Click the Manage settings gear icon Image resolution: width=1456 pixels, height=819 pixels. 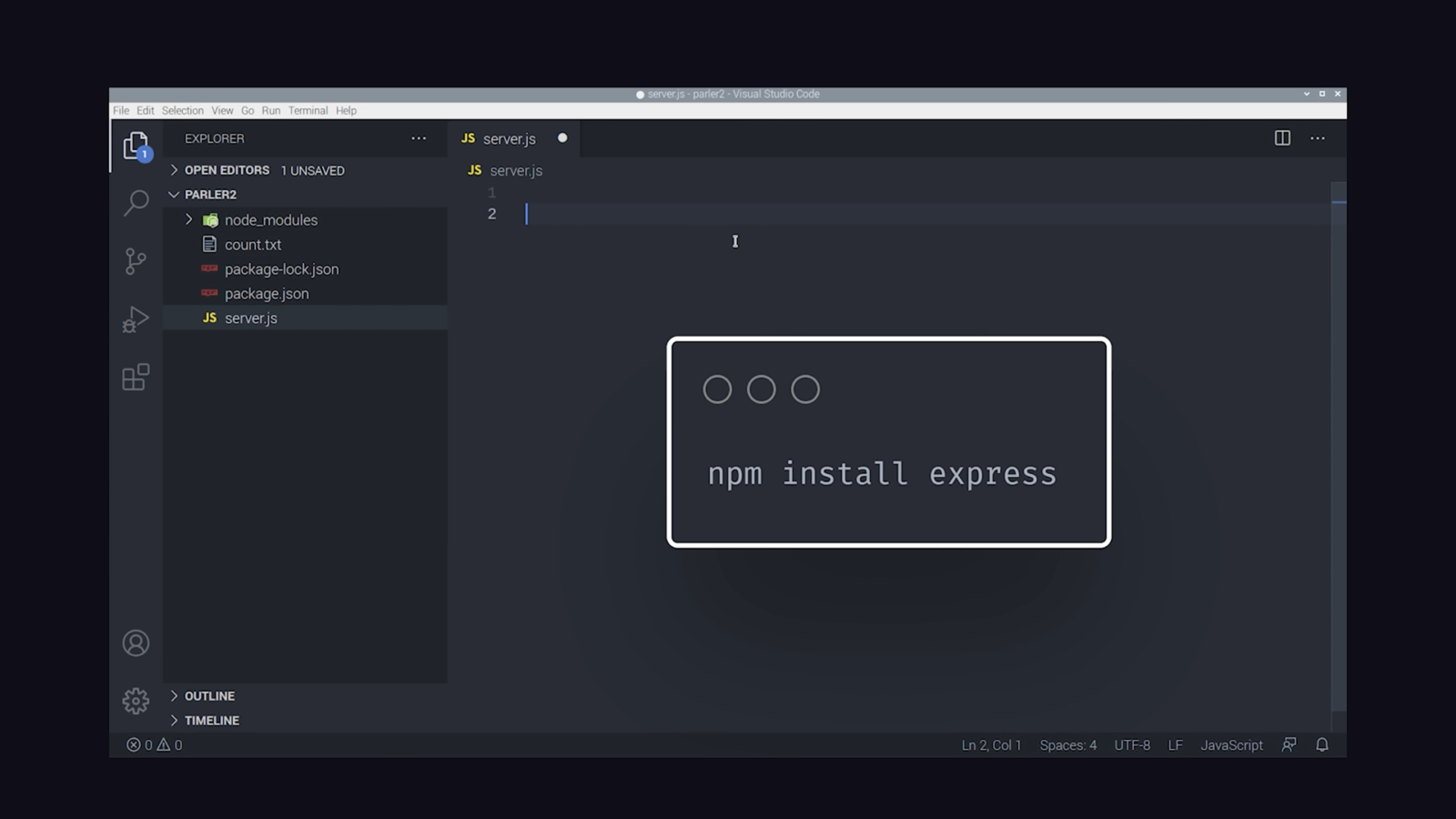[135, 701]
